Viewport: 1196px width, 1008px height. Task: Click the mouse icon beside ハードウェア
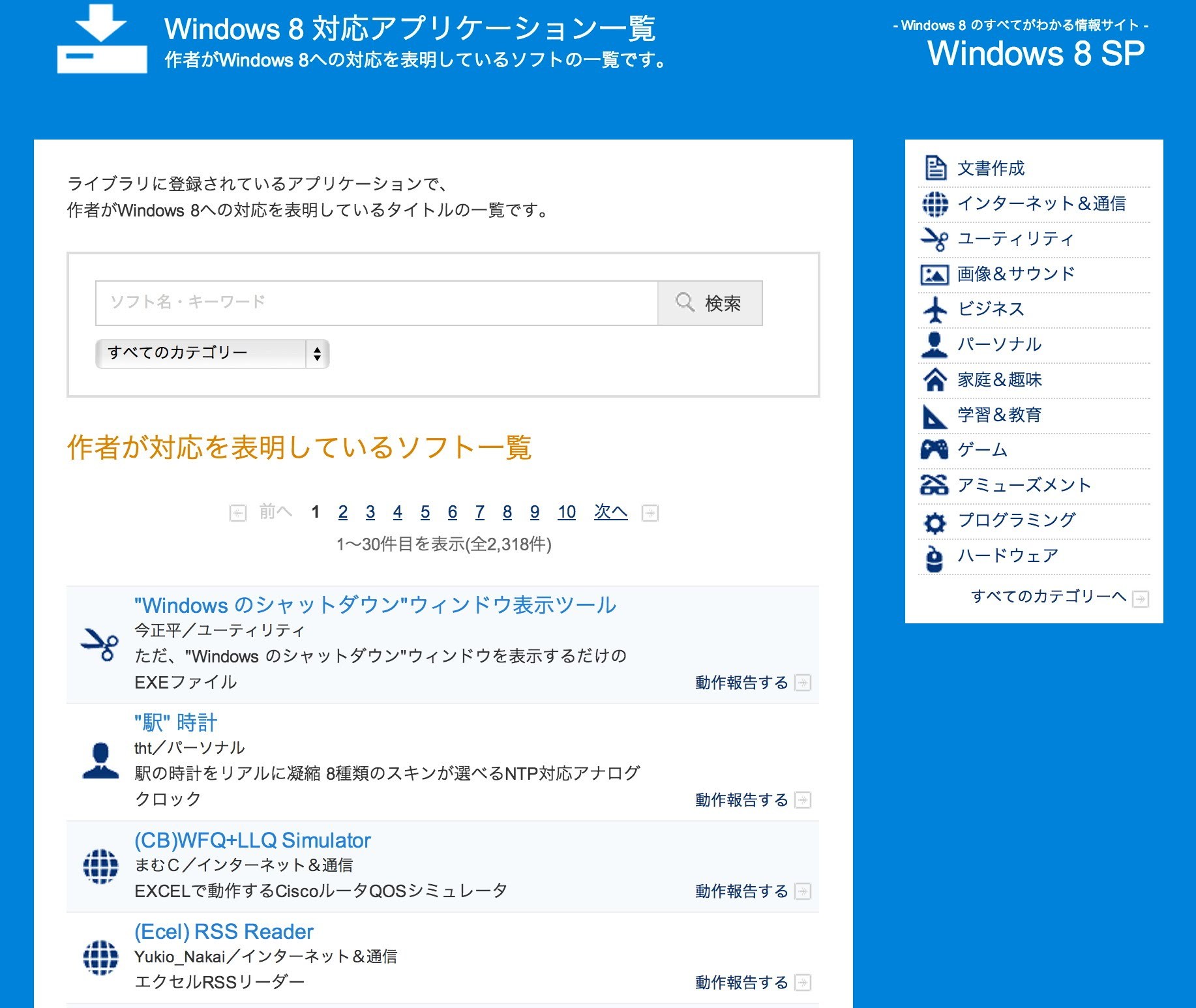[x=934, y=558]
